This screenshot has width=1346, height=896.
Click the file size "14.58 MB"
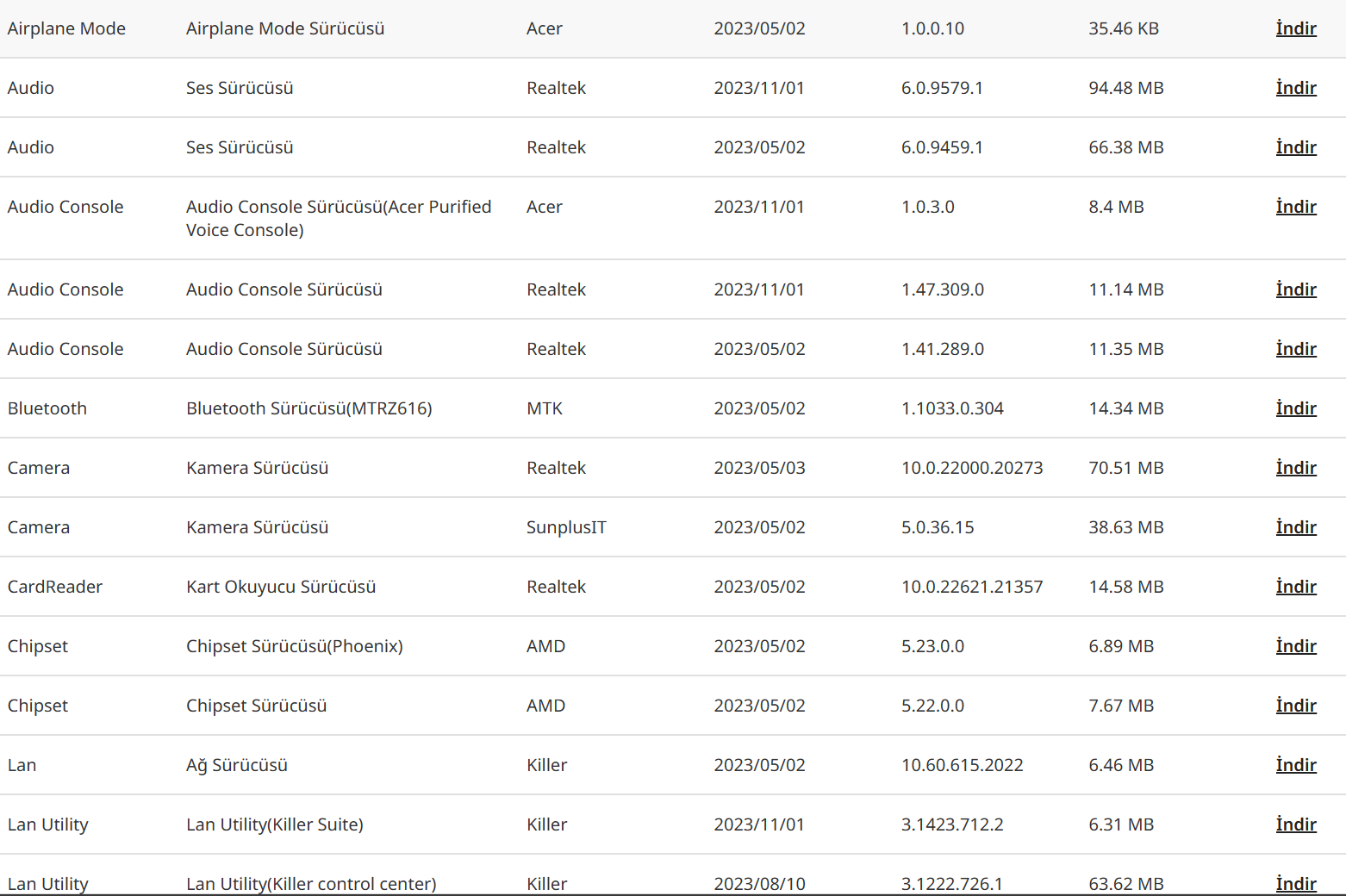click(1126, 587)
